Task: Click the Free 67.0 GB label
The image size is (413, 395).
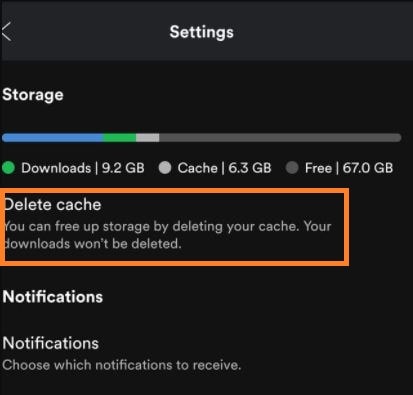Action: pyautogui.click(x=349, y=168)
